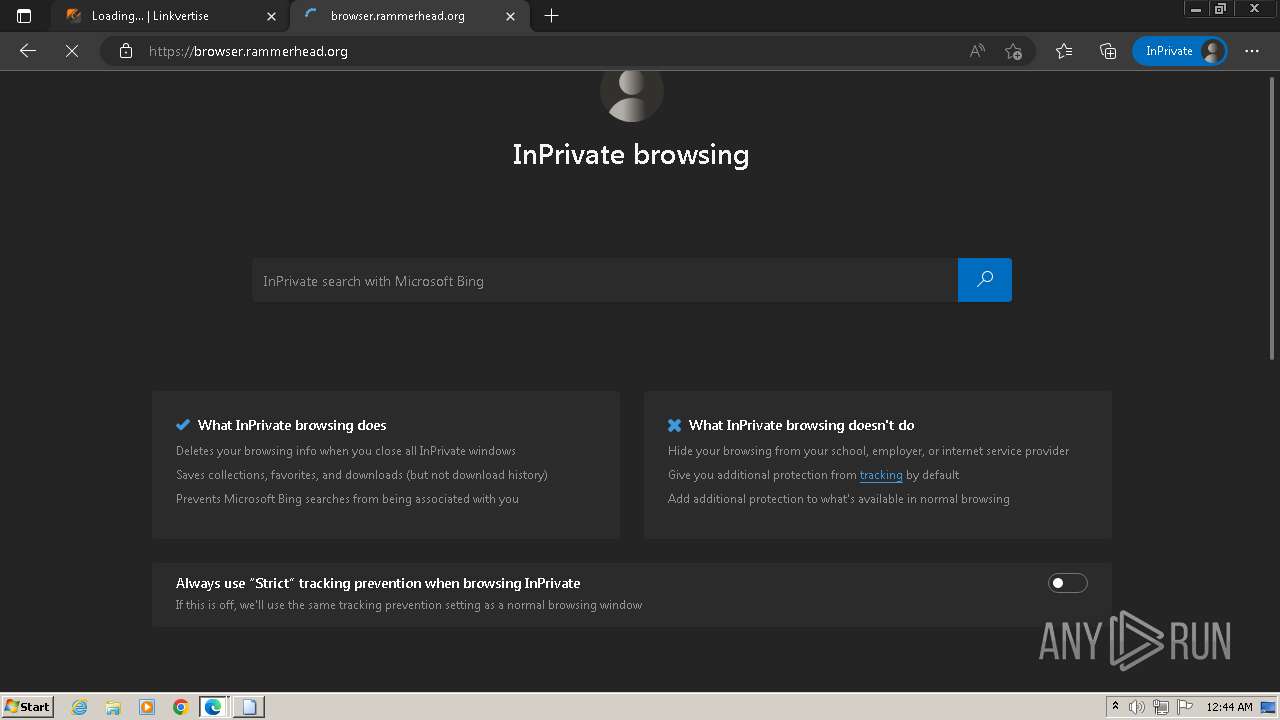1280x720 pixels.
Task: Switch to the Linkvertise loading tab
Action: tap(170, 16)
